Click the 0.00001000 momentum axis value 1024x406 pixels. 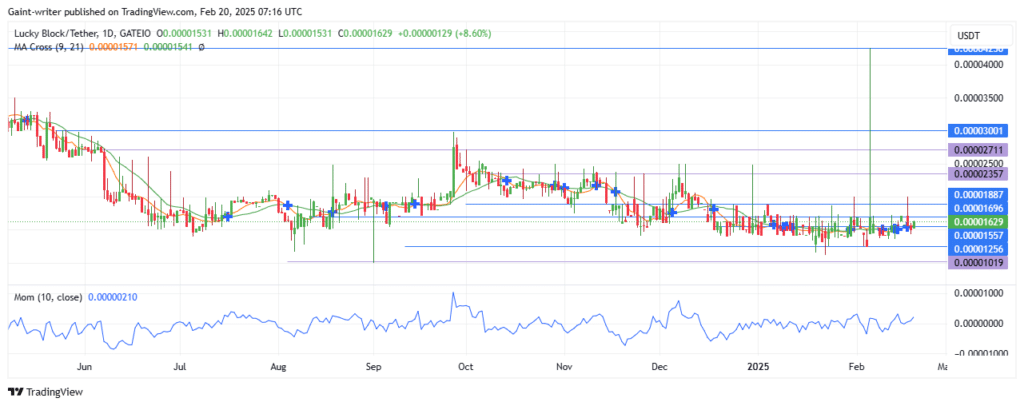pyautogui.click(x=977, y=293)
